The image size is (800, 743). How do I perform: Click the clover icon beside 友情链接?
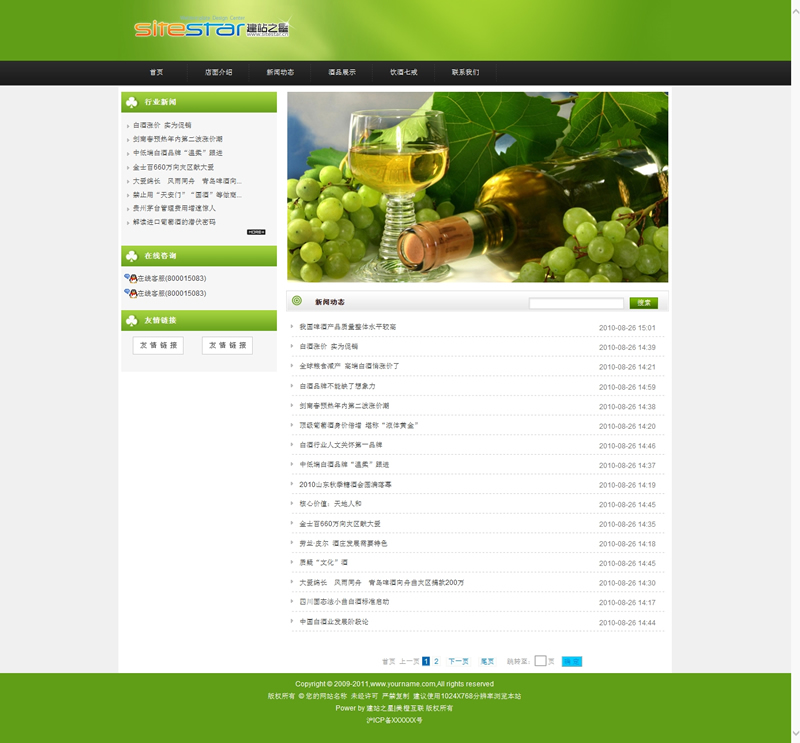[132, 320]
